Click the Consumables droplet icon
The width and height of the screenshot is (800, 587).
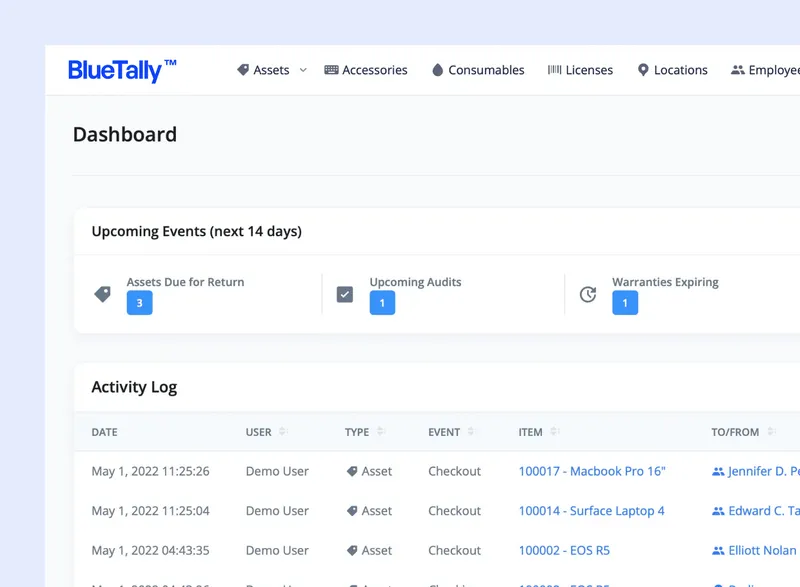point(437,70)
